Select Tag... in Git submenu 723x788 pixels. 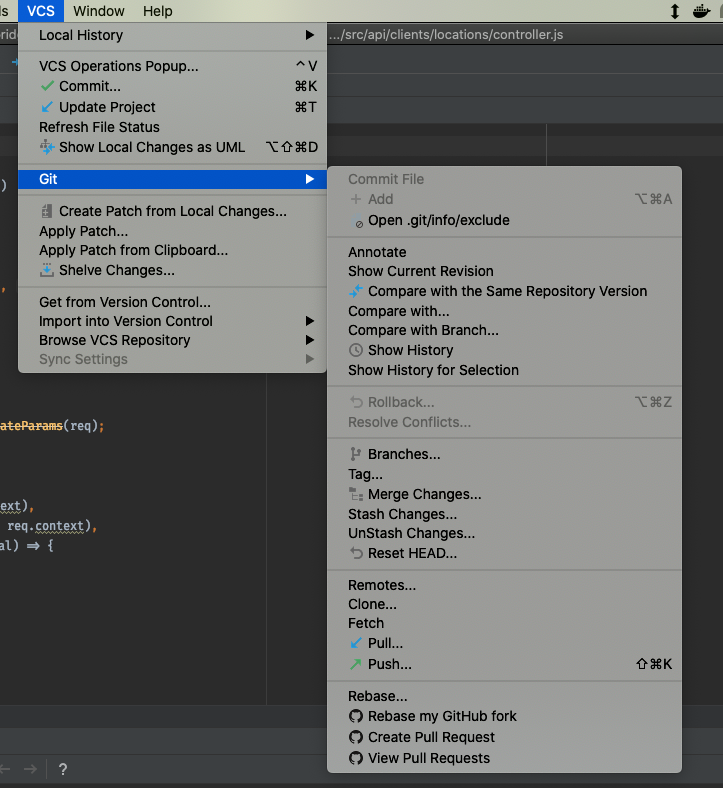click(x=504, y=474)
